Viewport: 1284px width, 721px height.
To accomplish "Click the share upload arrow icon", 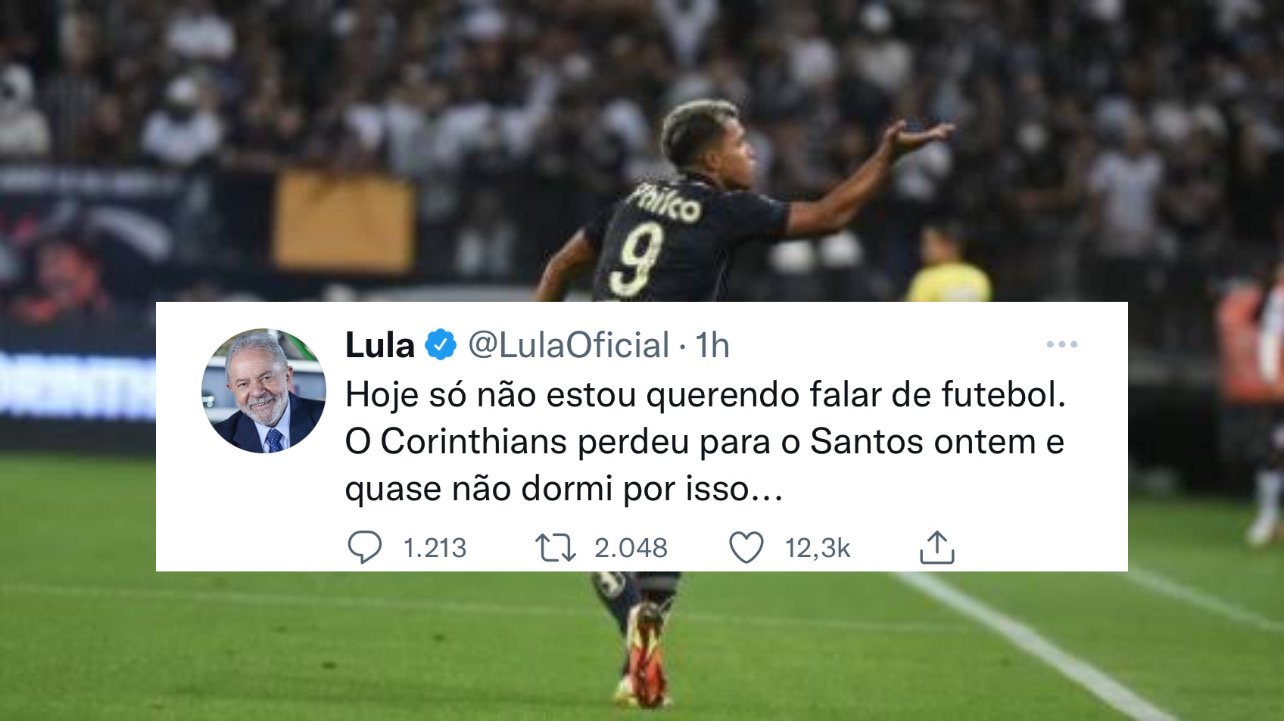I will tap(937, 547).
